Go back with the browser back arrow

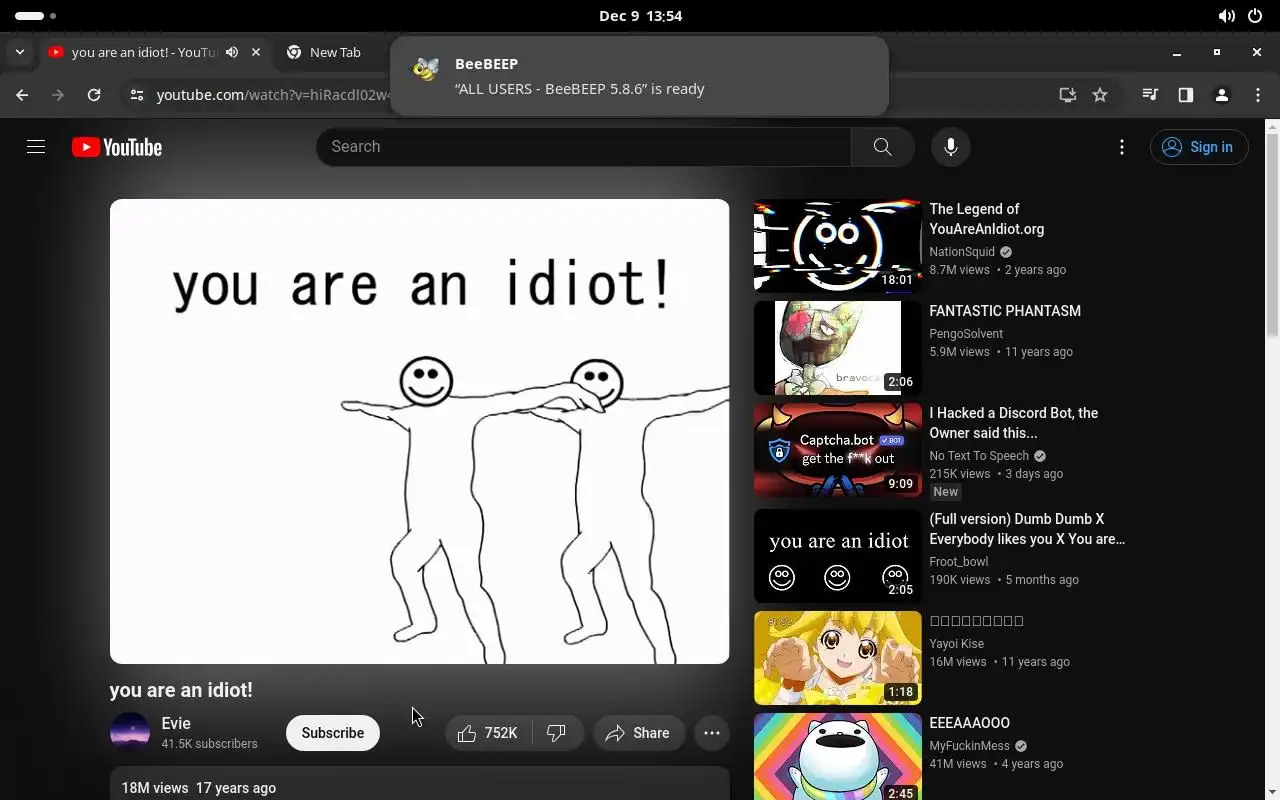[x=22, y=95]
